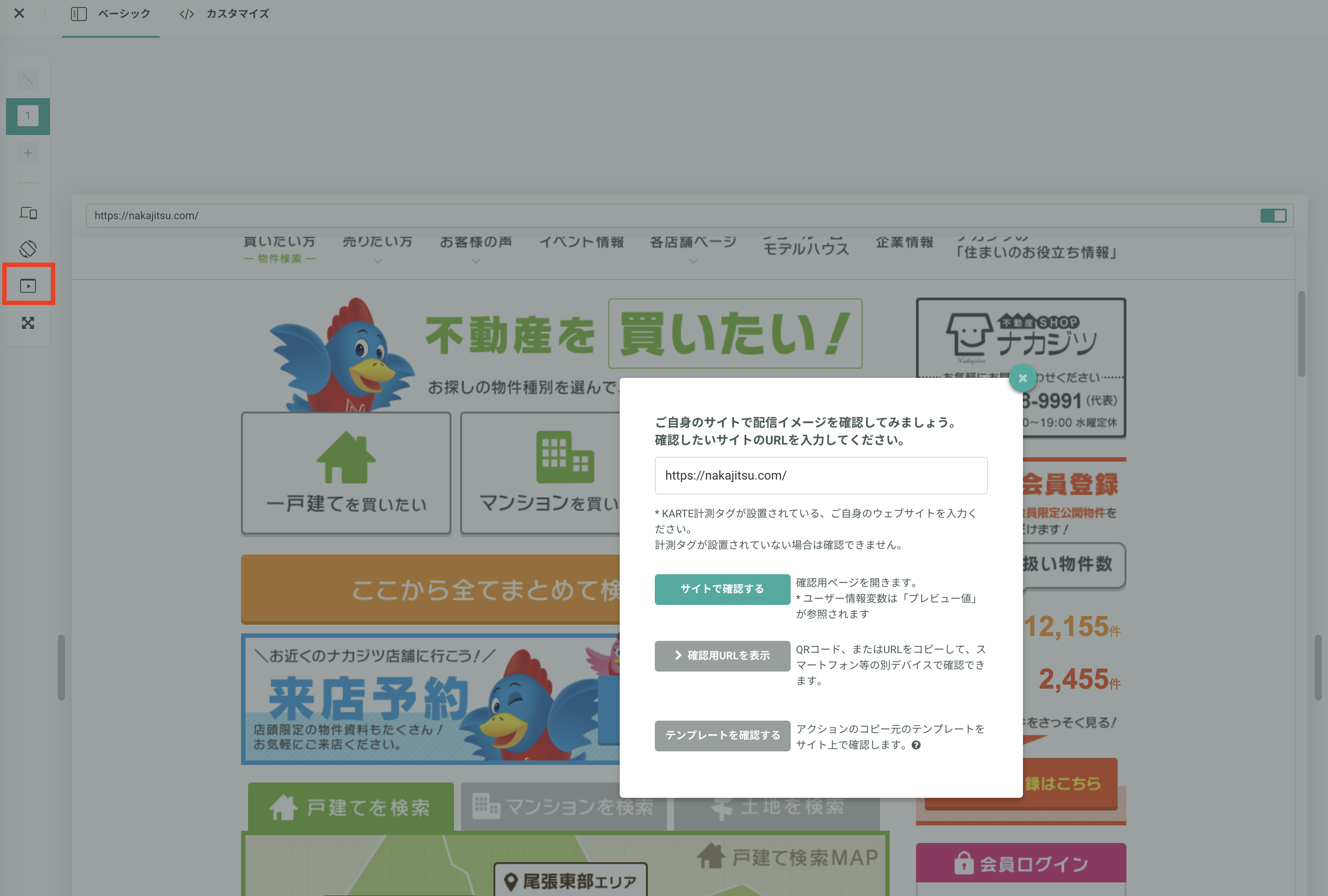The image size is (1328, 896).
Task: Expand お客様の声 navigation dropdown
Action: coord(475,249)
